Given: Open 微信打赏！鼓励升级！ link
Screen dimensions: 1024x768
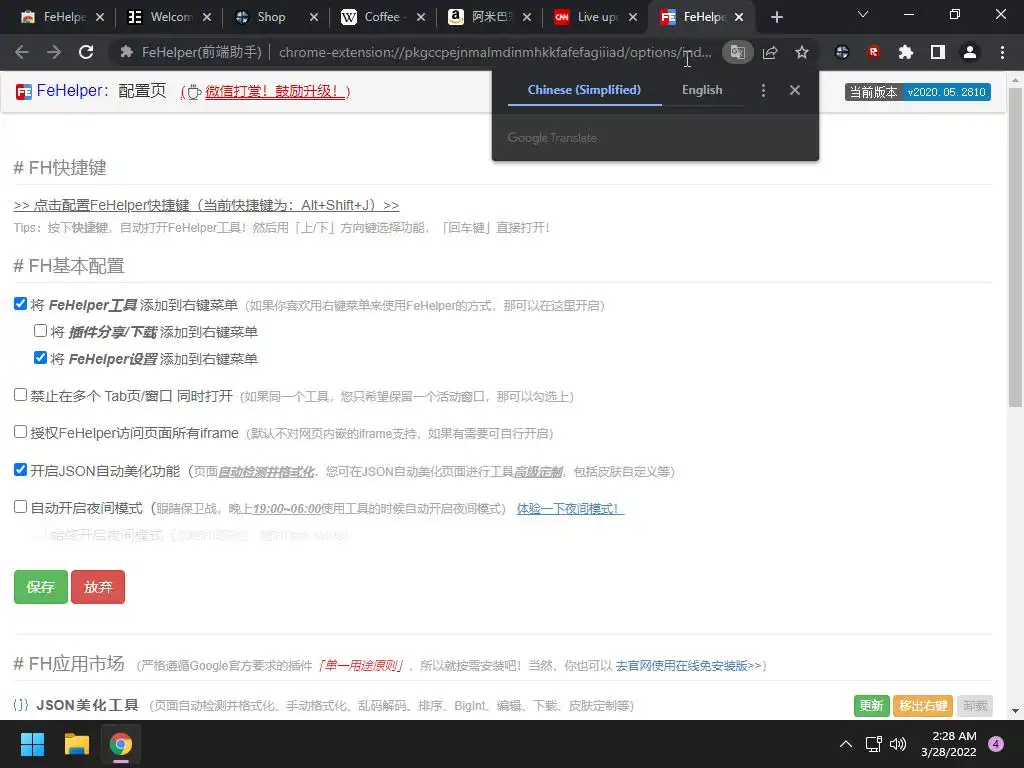Looking at the screenshot, I should click(x=275, y=92).
